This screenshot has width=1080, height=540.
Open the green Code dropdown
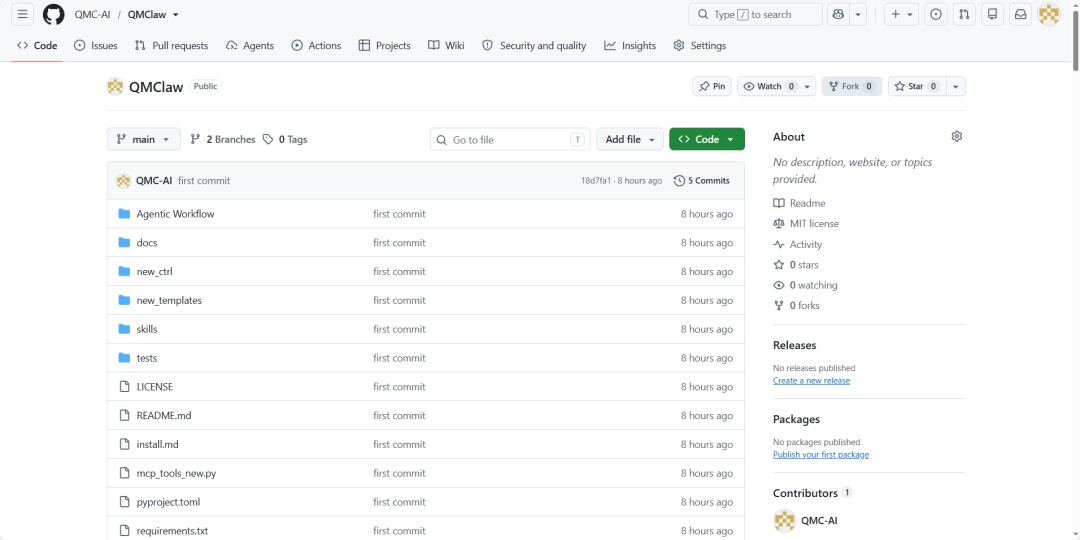(x=707, y=139)
